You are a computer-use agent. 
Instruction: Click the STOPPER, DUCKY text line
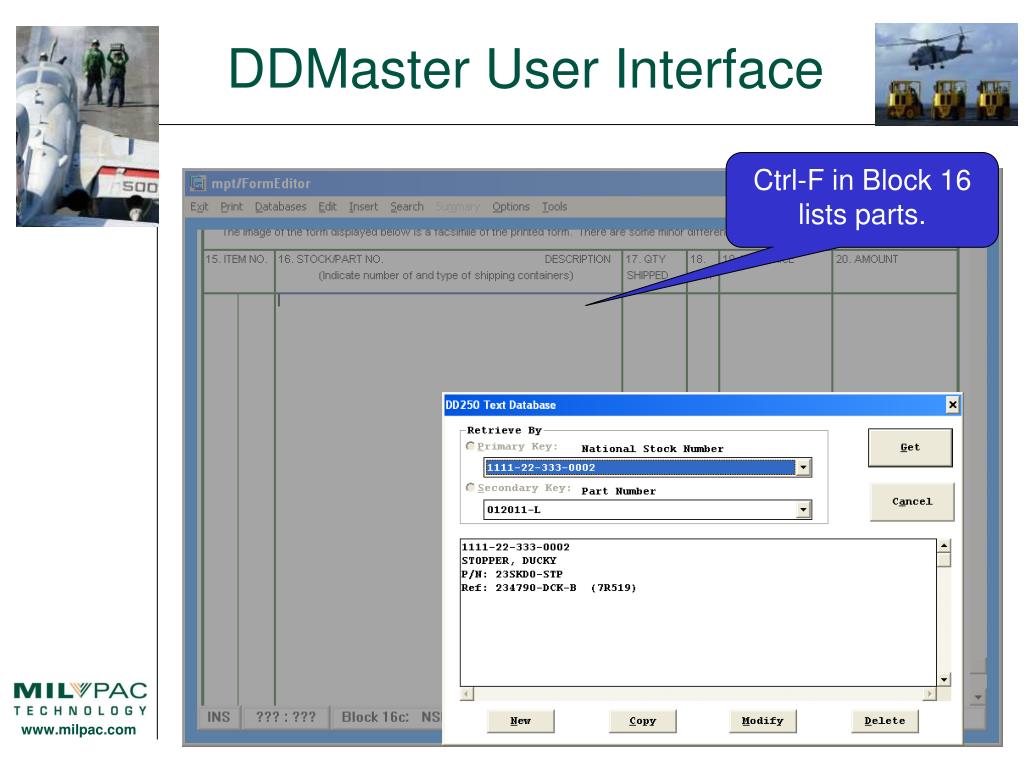coord(509,560)
